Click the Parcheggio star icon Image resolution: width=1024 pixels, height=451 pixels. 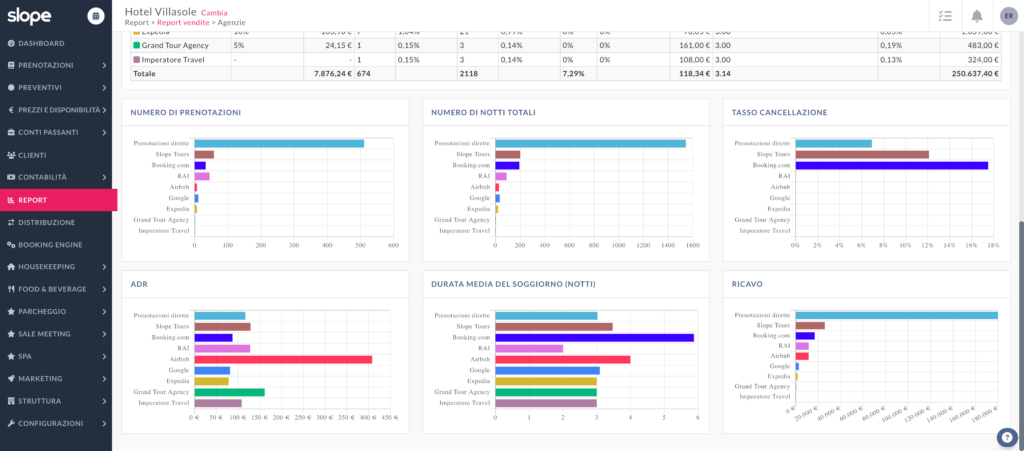(x=11, y=311)
